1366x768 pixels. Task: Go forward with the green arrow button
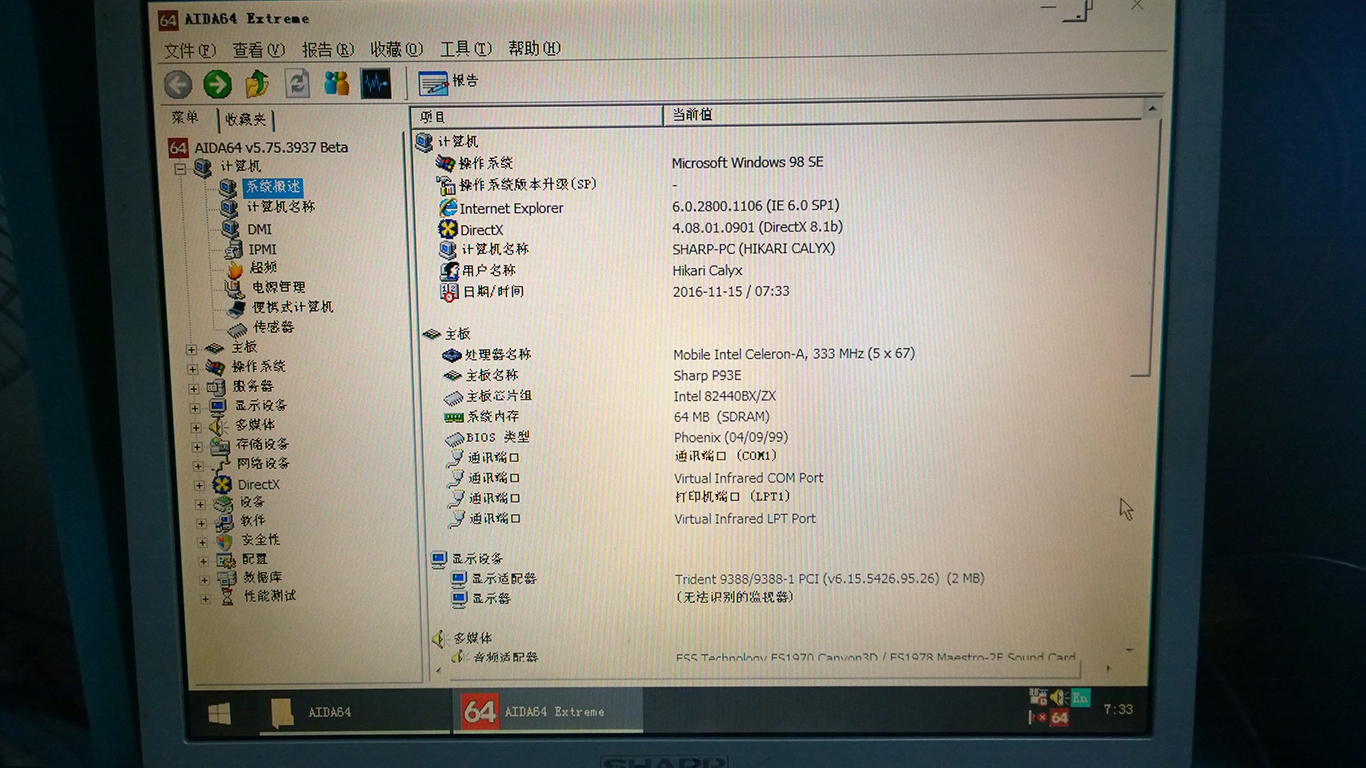tap(217, 84)
